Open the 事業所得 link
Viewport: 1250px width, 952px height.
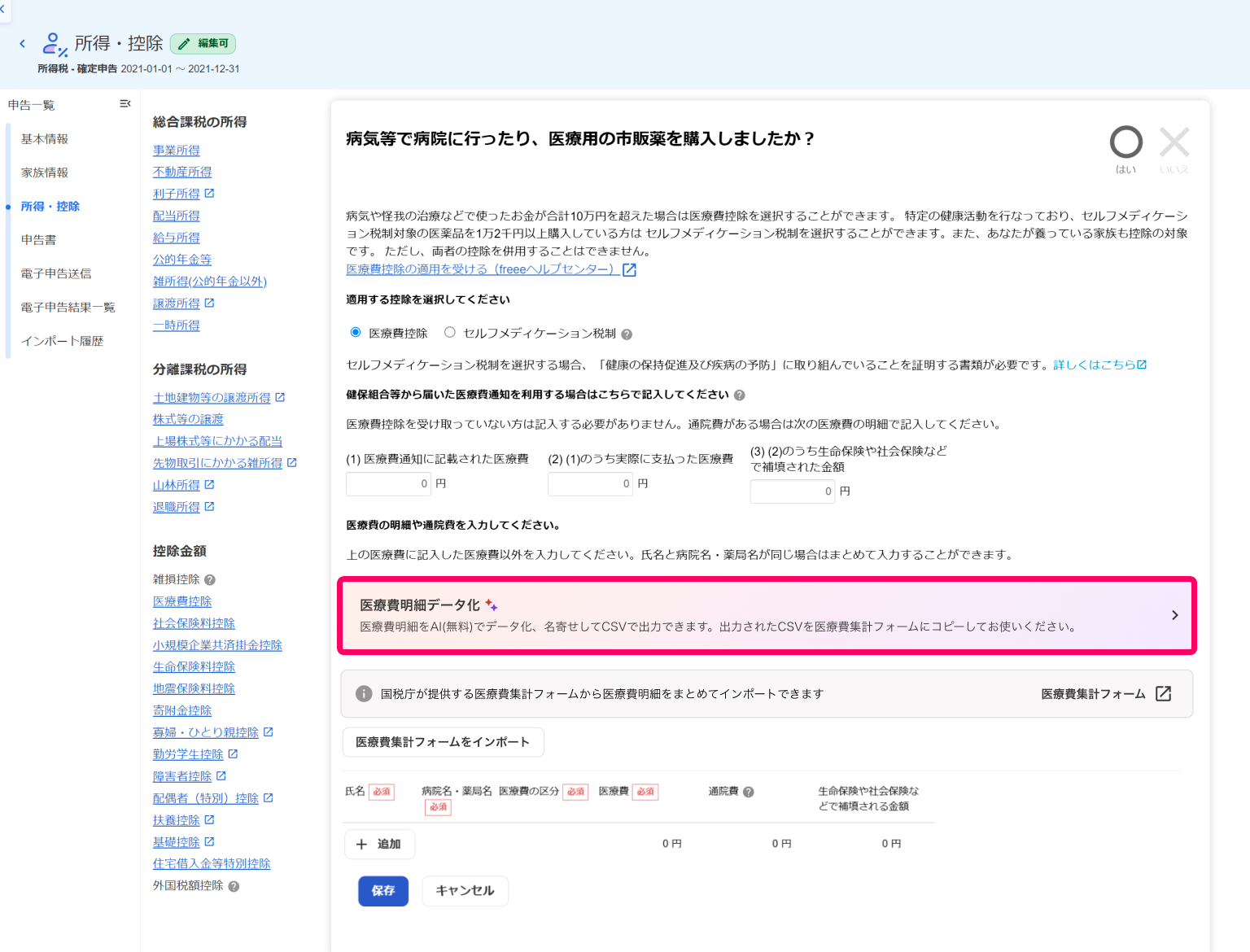pos(177,151)
